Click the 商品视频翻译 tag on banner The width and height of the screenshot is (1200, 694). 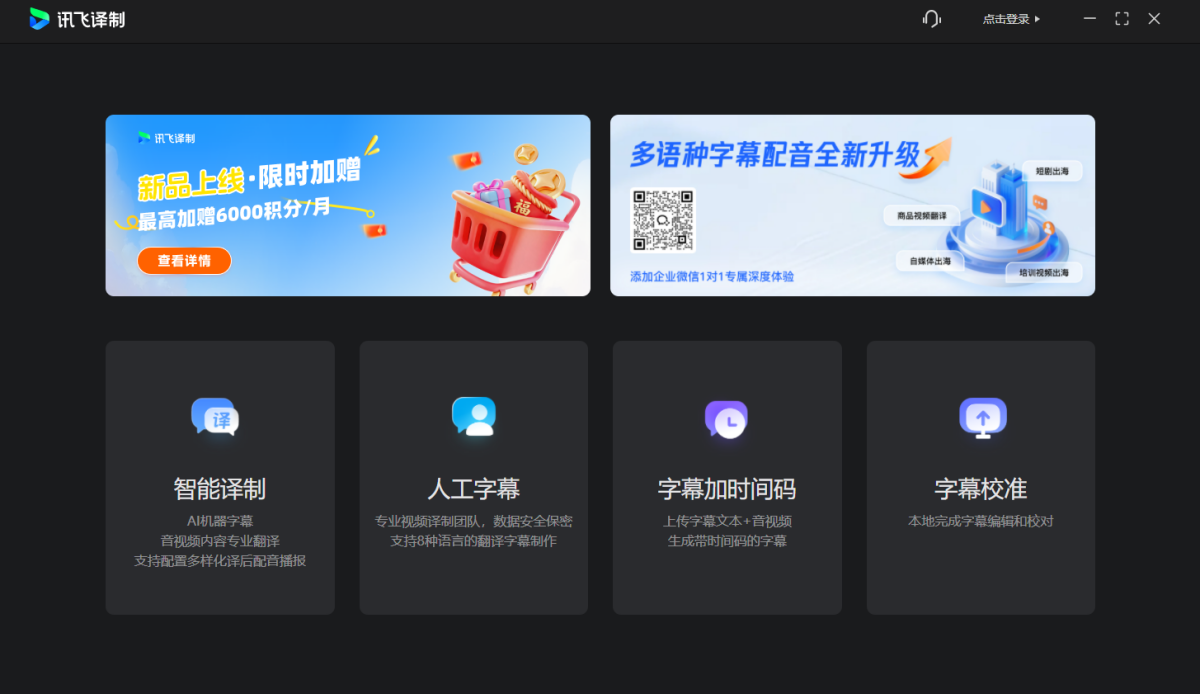coord(922,216)
